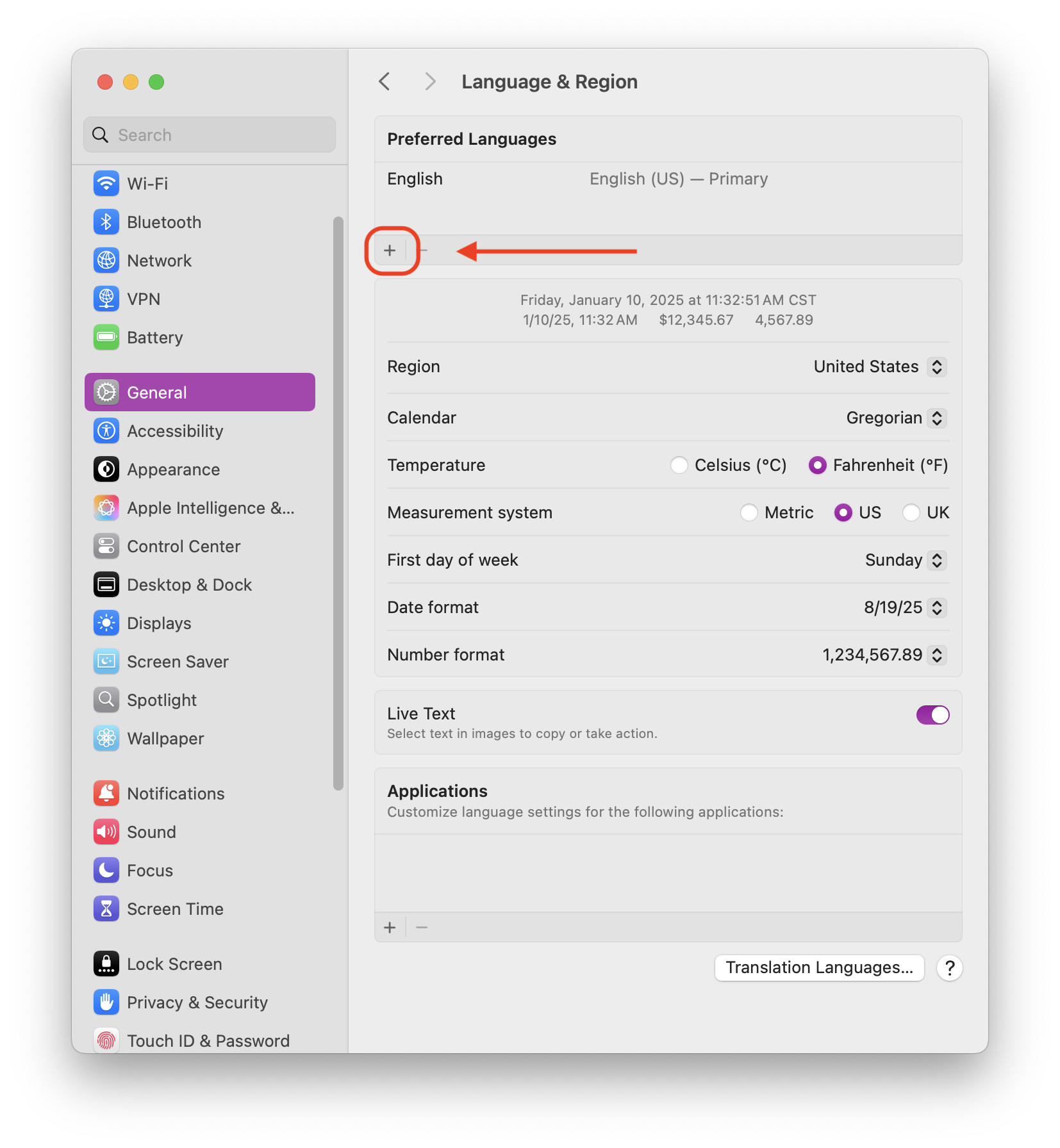
Task: Open the Control Center icon
Action: tap(106, 546)
